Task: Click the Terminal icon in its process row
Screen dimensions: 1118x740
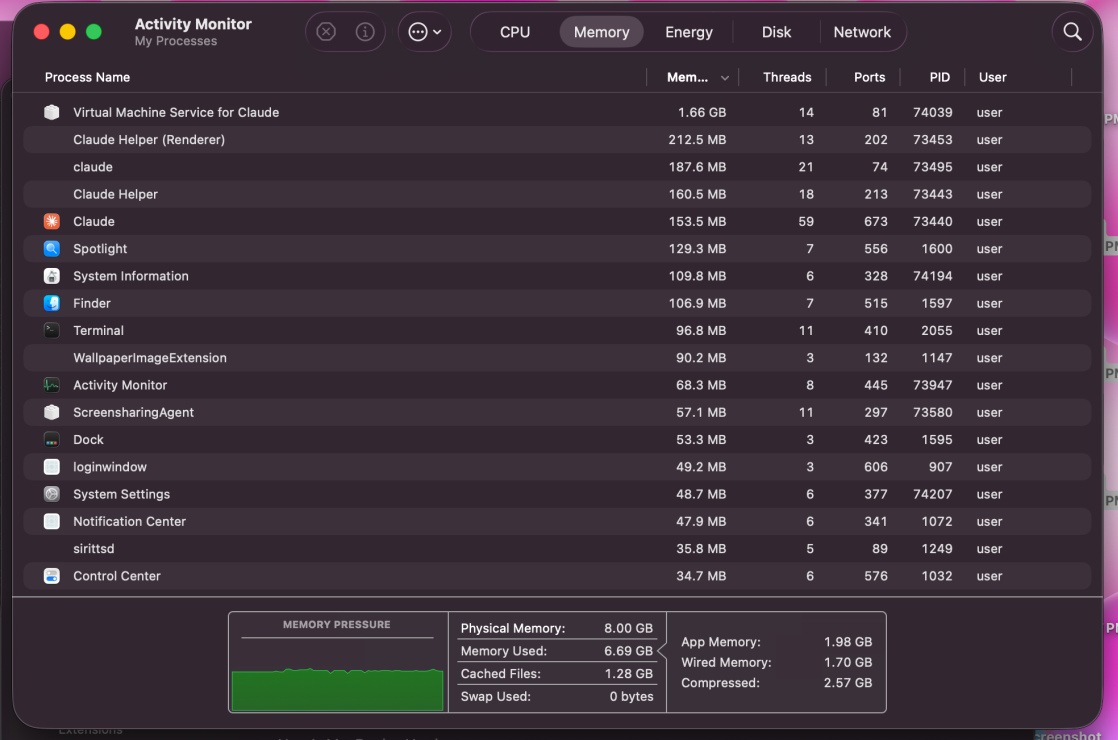Action: click(51, 330)
